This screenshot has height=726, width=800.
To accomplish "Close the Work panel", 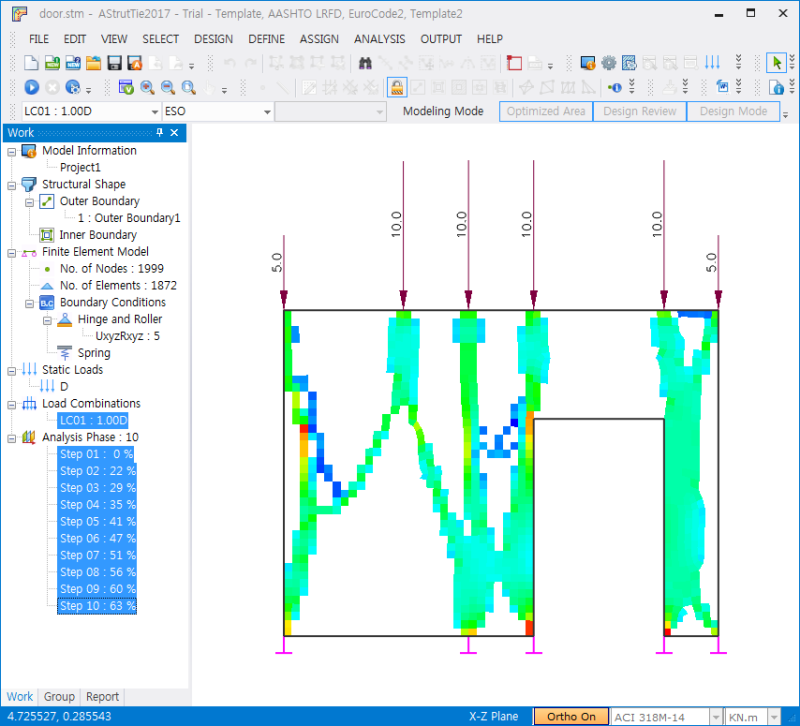I will pos(174,133).
